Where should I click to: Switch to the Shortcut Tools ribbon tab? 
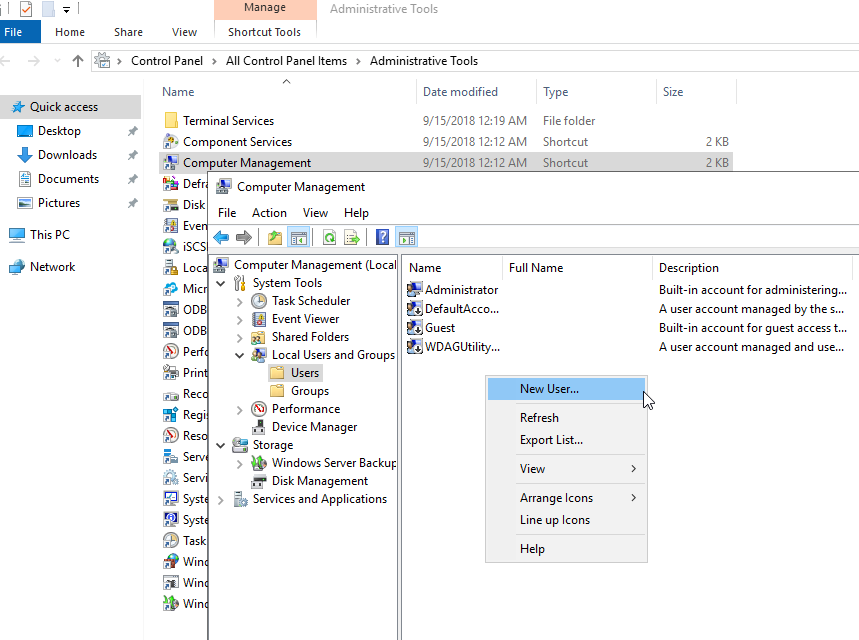tap(265, 32)
